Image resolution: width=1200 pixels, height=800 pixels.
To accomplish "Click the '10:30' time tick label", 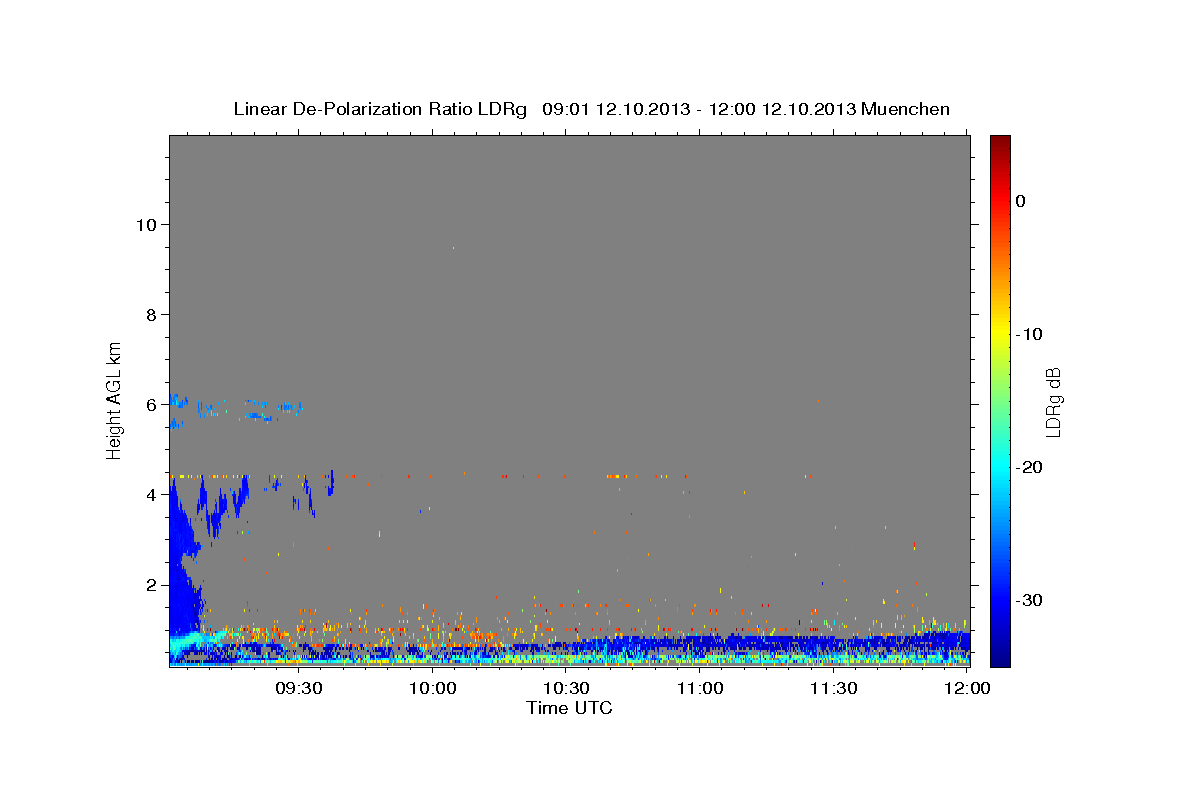I will 566,689.
